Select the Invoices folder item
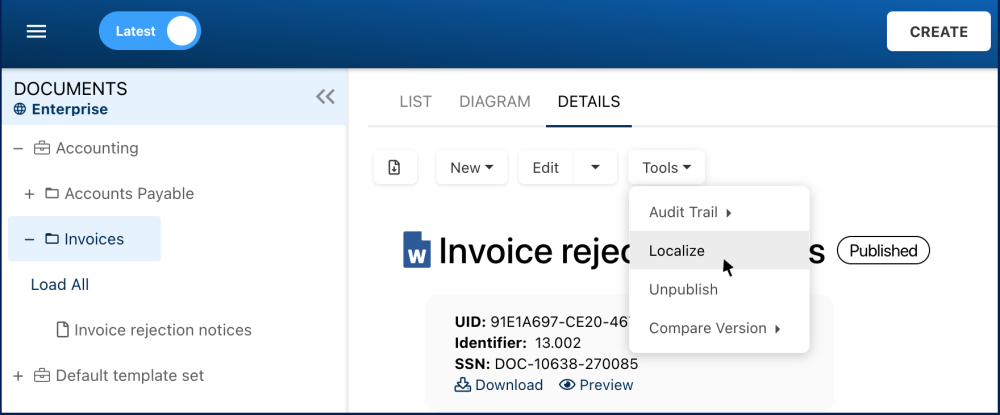The image size is (1000, 415). (x=94, y=239)
